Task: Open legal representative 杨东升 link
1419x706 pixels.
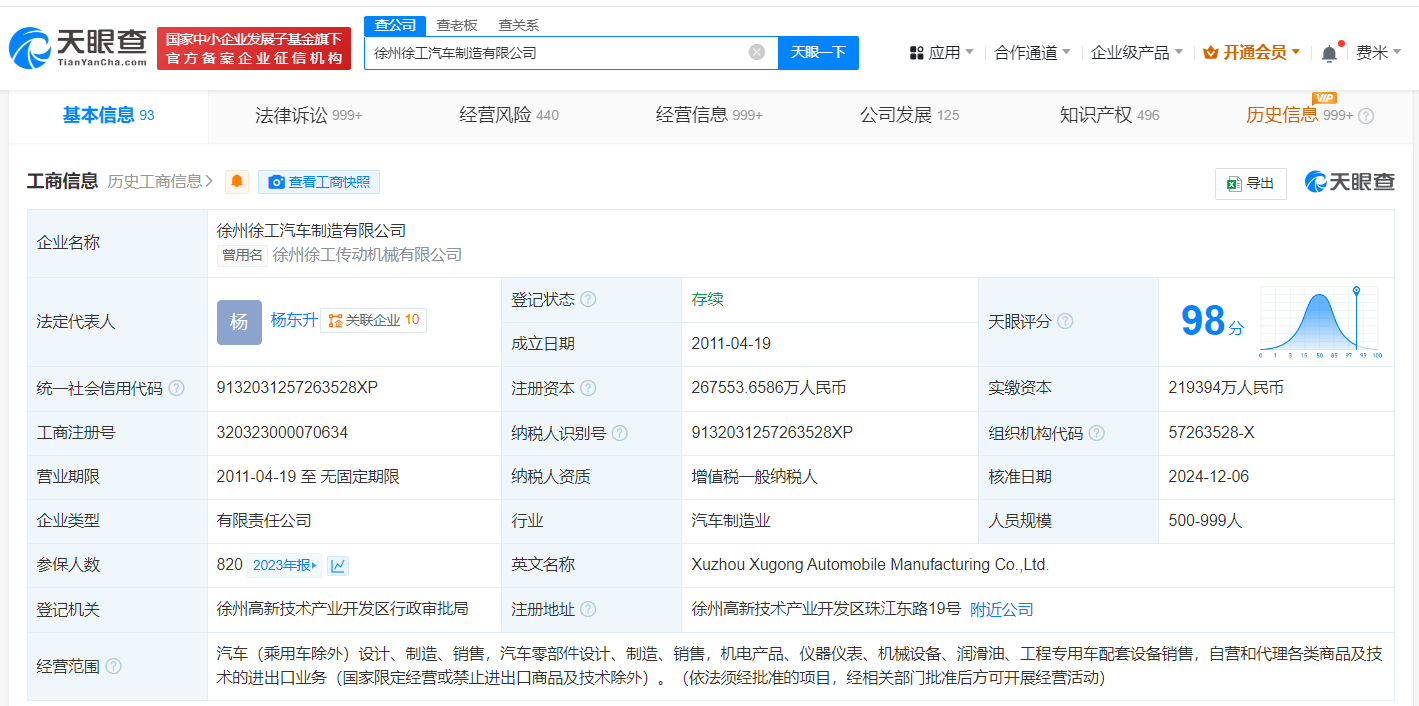Action: pos(293,320)
